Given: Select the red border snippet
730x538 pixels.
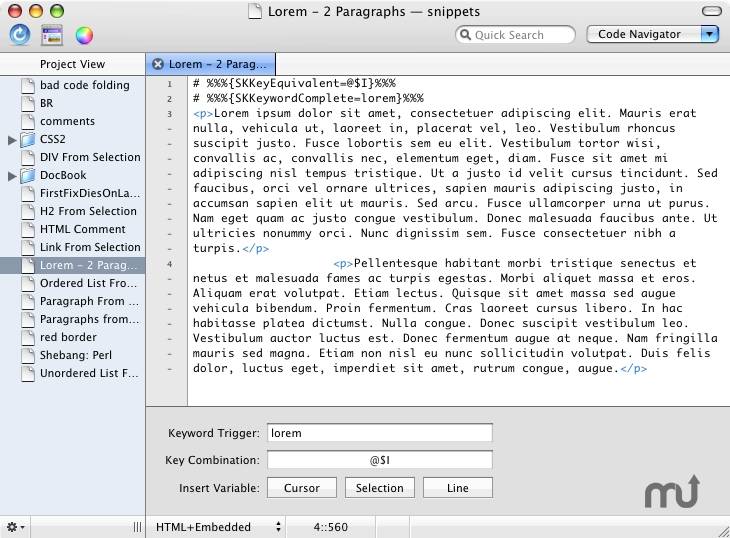Looking at the screenshot, I should (68, 337).
